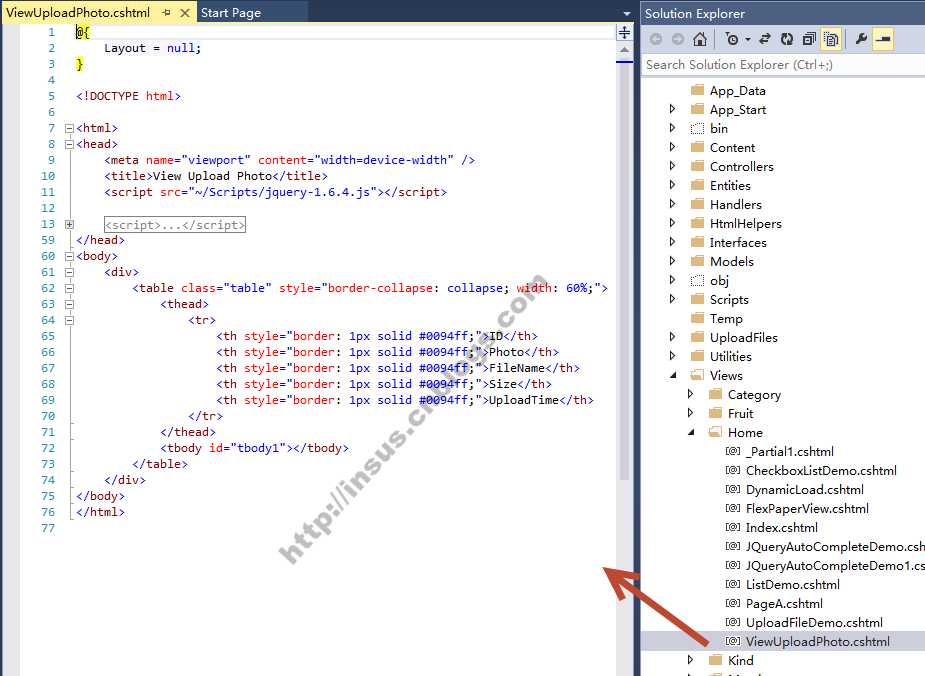Select the Entities folder

click(x=730, y=185)
